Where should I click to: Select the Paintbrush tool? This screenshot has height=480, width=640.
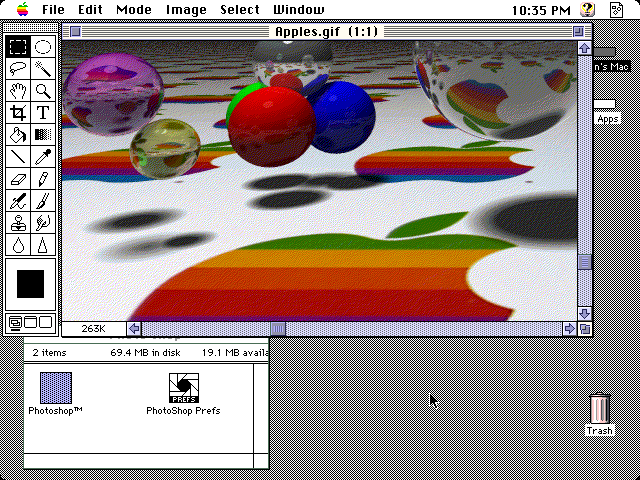click(x=43, y=200)
